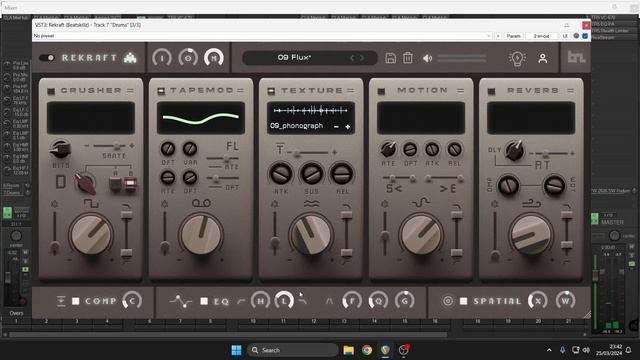Image resolution: width=640 pixels, height=360 pixels.
Task: Click the output gain O knob
Action: click(188, 58)
